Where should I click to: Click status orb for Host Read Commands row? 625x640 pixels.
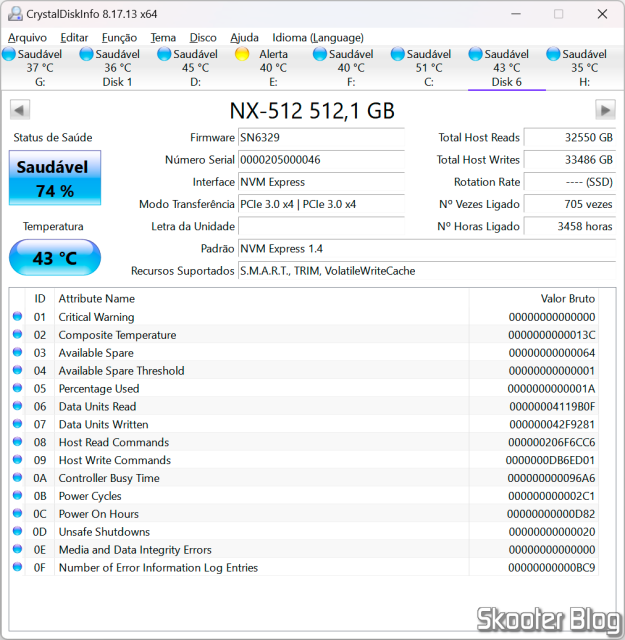tap(17, 442)
